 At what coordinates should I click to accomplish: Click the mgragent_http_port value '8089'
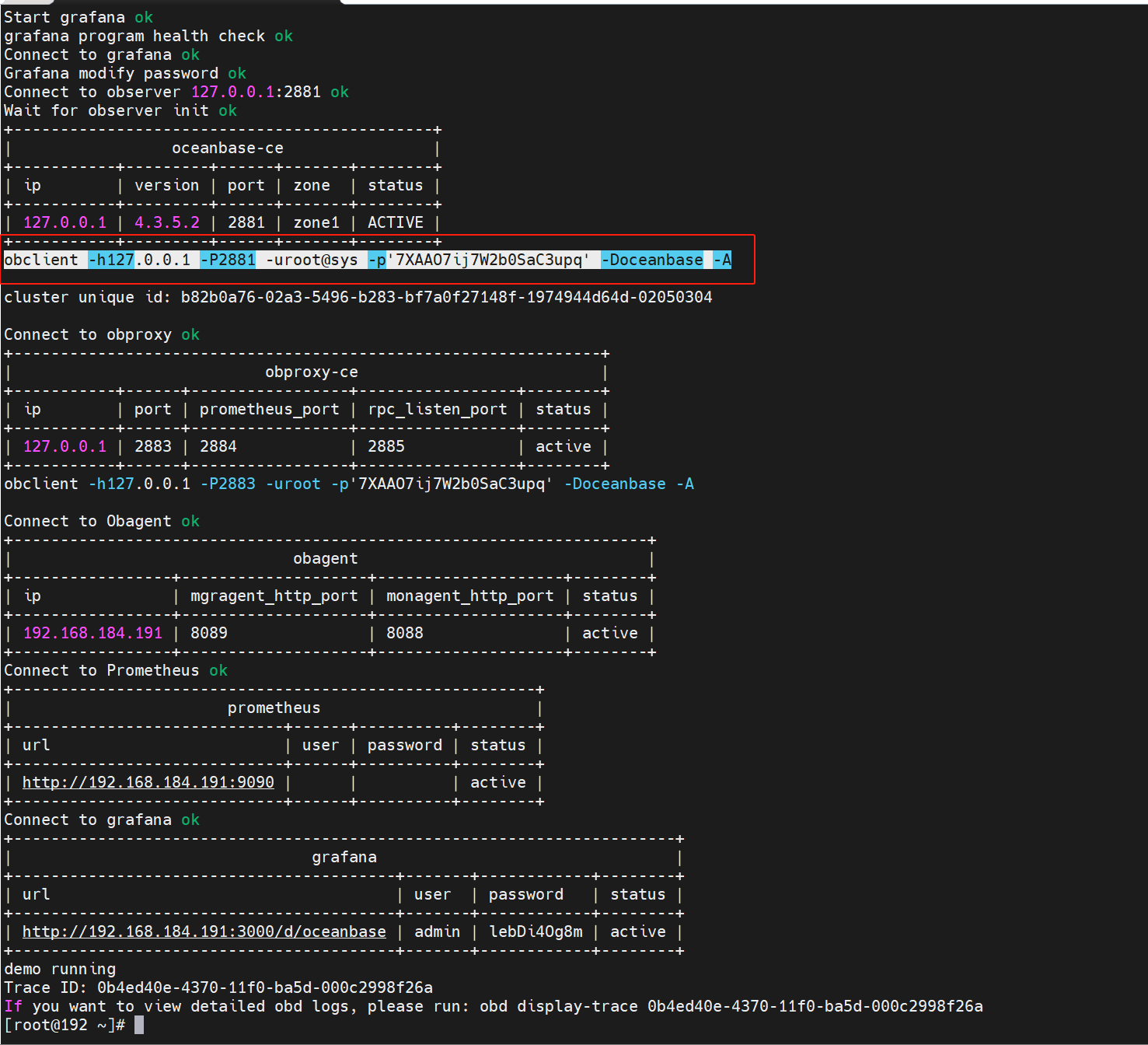pos(209,633)
